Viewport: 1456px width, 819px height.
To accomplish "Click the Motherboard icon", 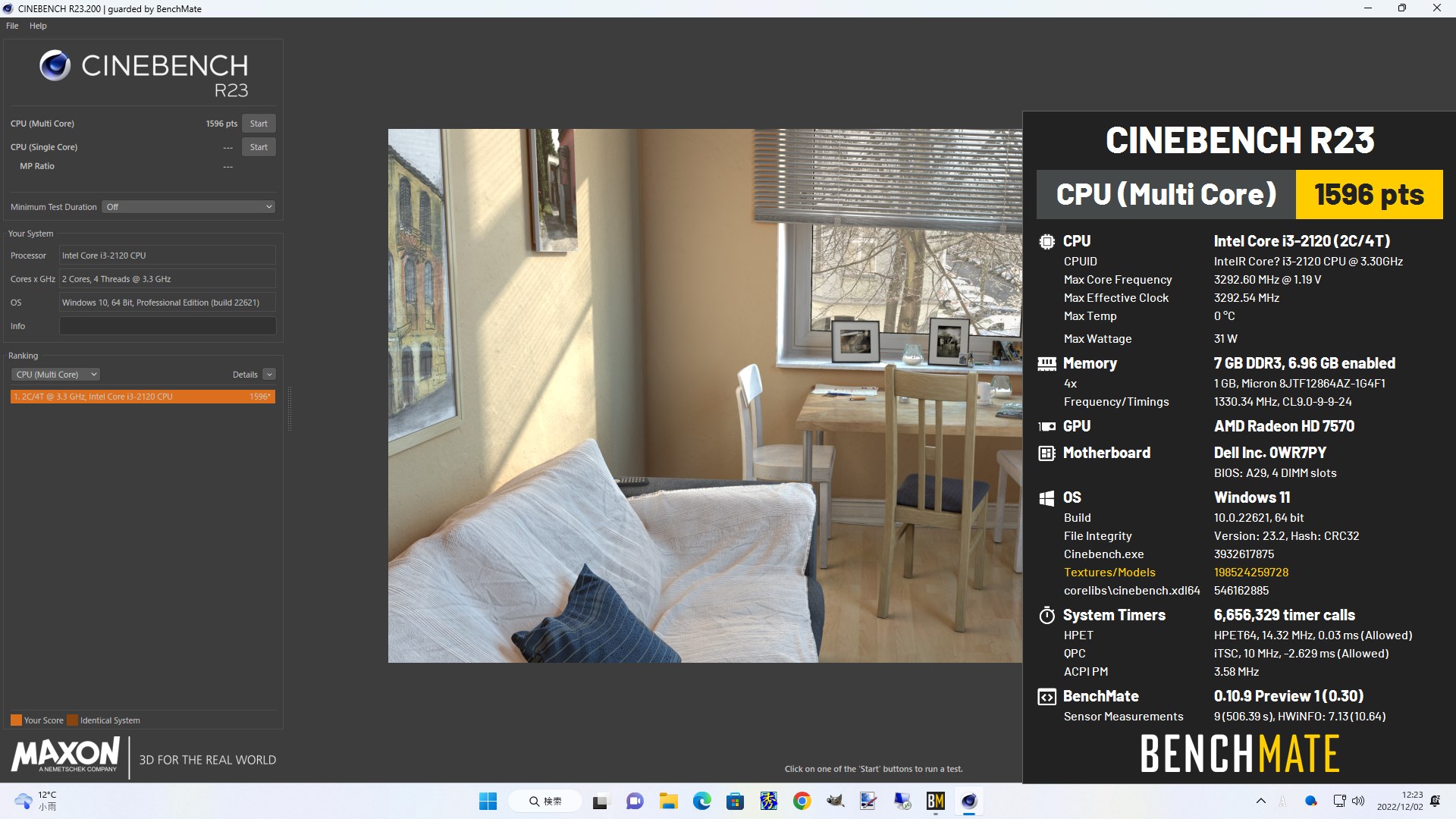I will click(x=1046, y=453).
